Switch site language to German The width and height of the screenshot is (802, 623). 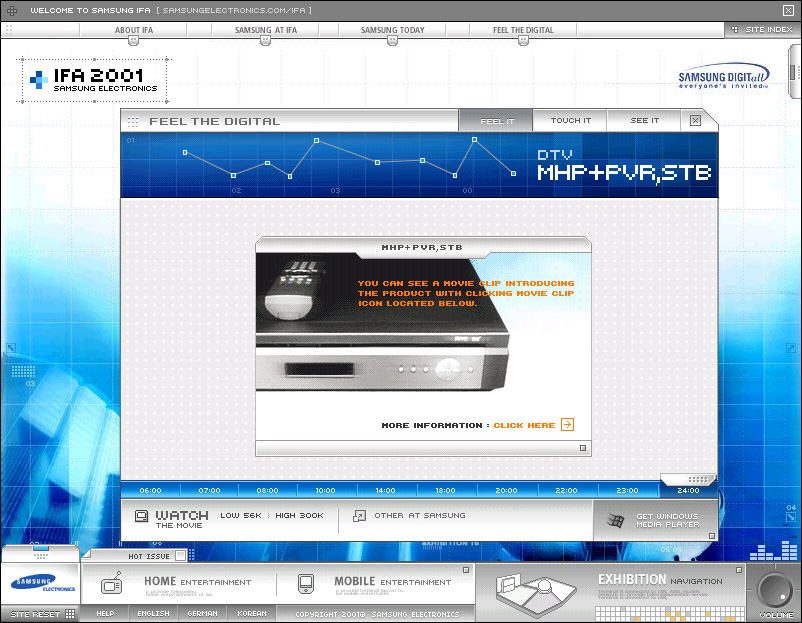click(203, 614)
